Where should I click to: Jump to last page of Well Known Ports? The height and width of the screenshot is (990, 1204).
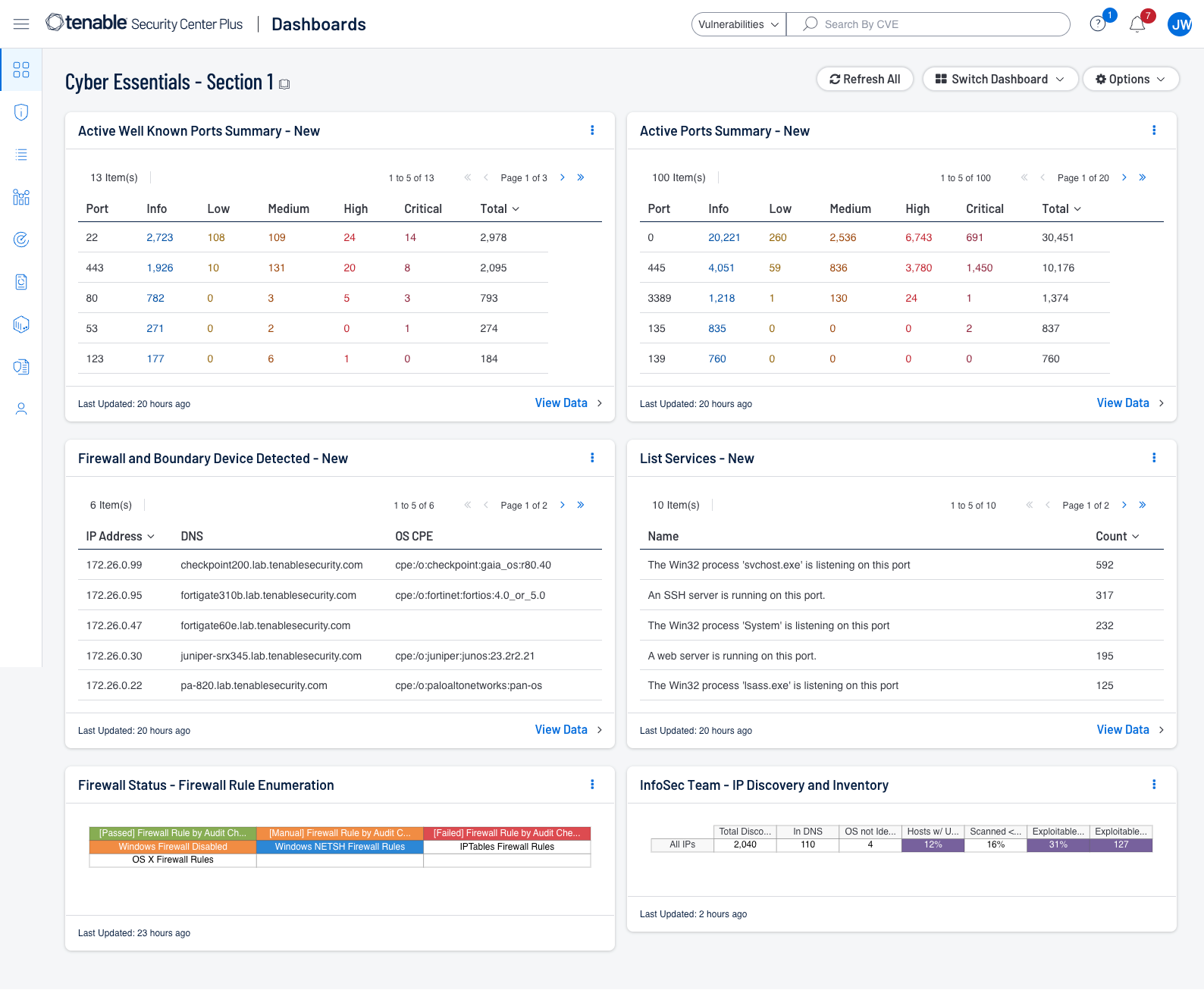click(581, 177)
